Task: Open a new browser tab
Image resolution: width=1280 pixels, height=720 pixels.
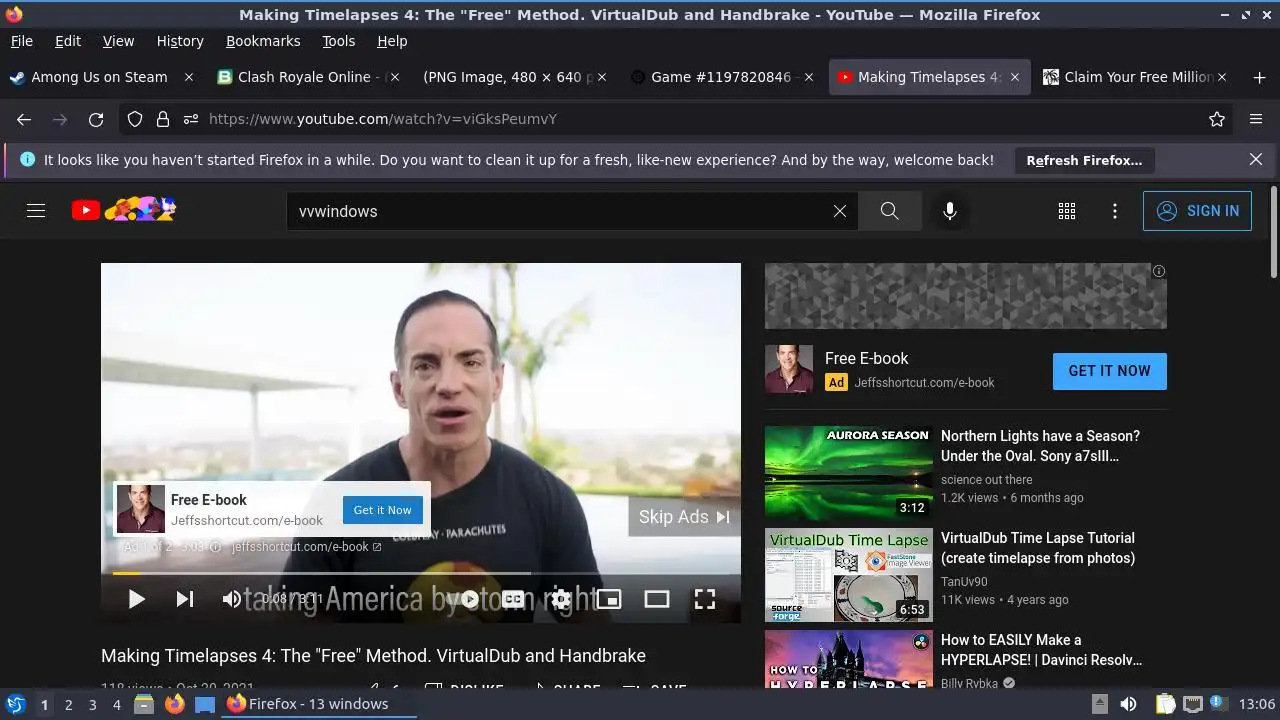Action: click(x=1259, y=77)
